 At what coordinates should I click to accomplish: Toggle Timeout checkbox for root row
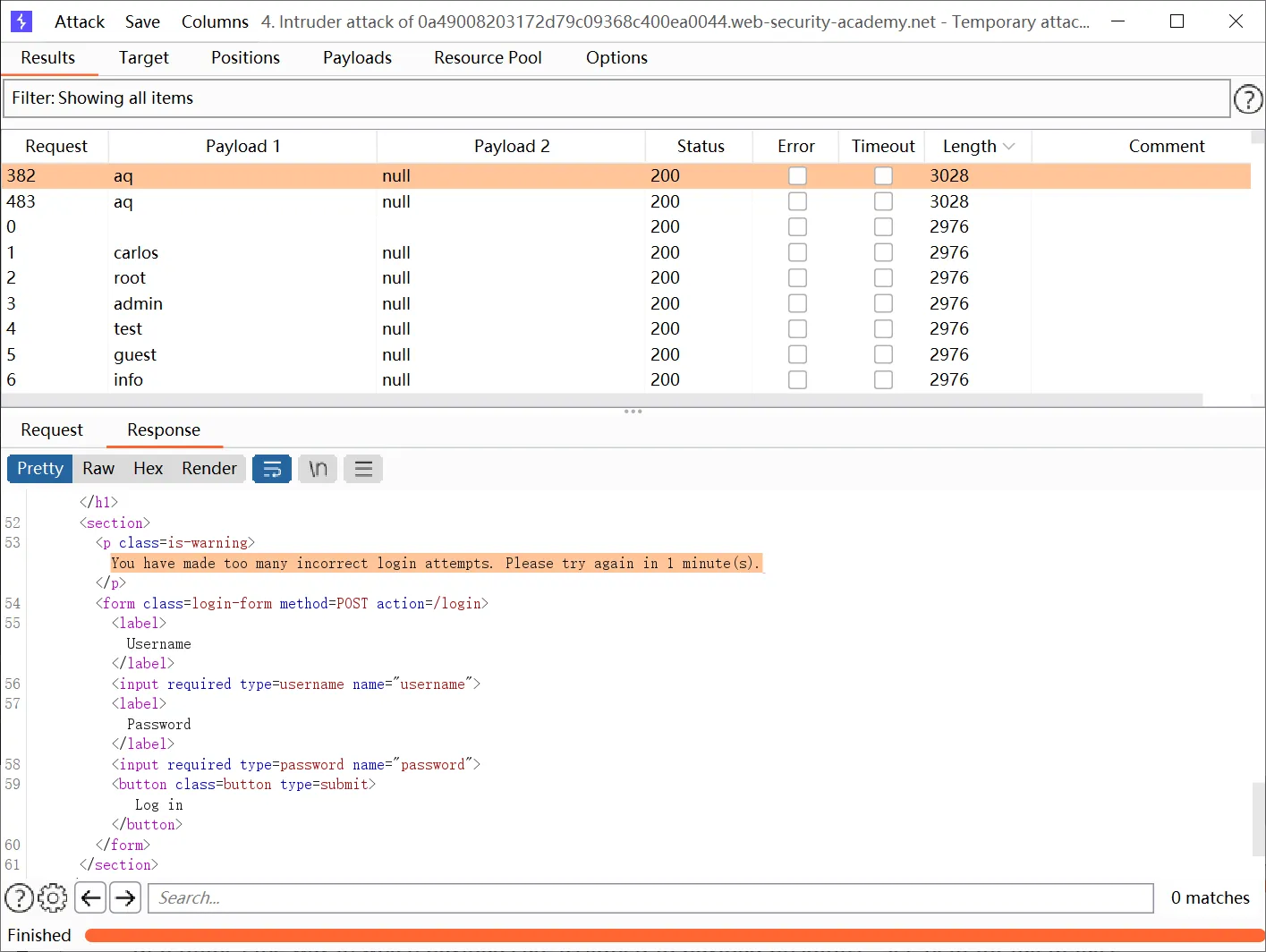(x=883, y=278)
